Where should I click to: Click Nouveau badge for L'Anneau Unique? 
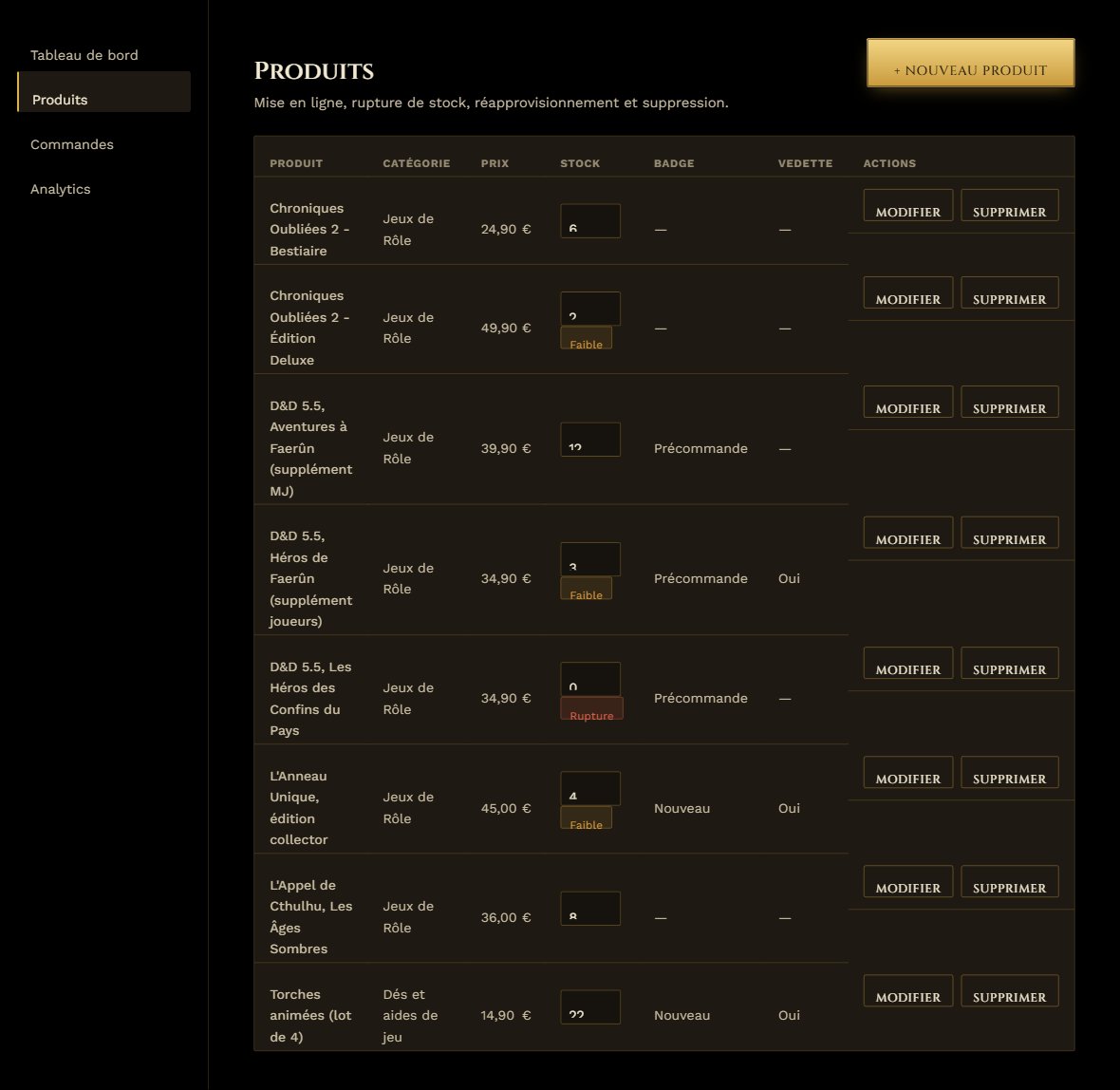(682, 808)
